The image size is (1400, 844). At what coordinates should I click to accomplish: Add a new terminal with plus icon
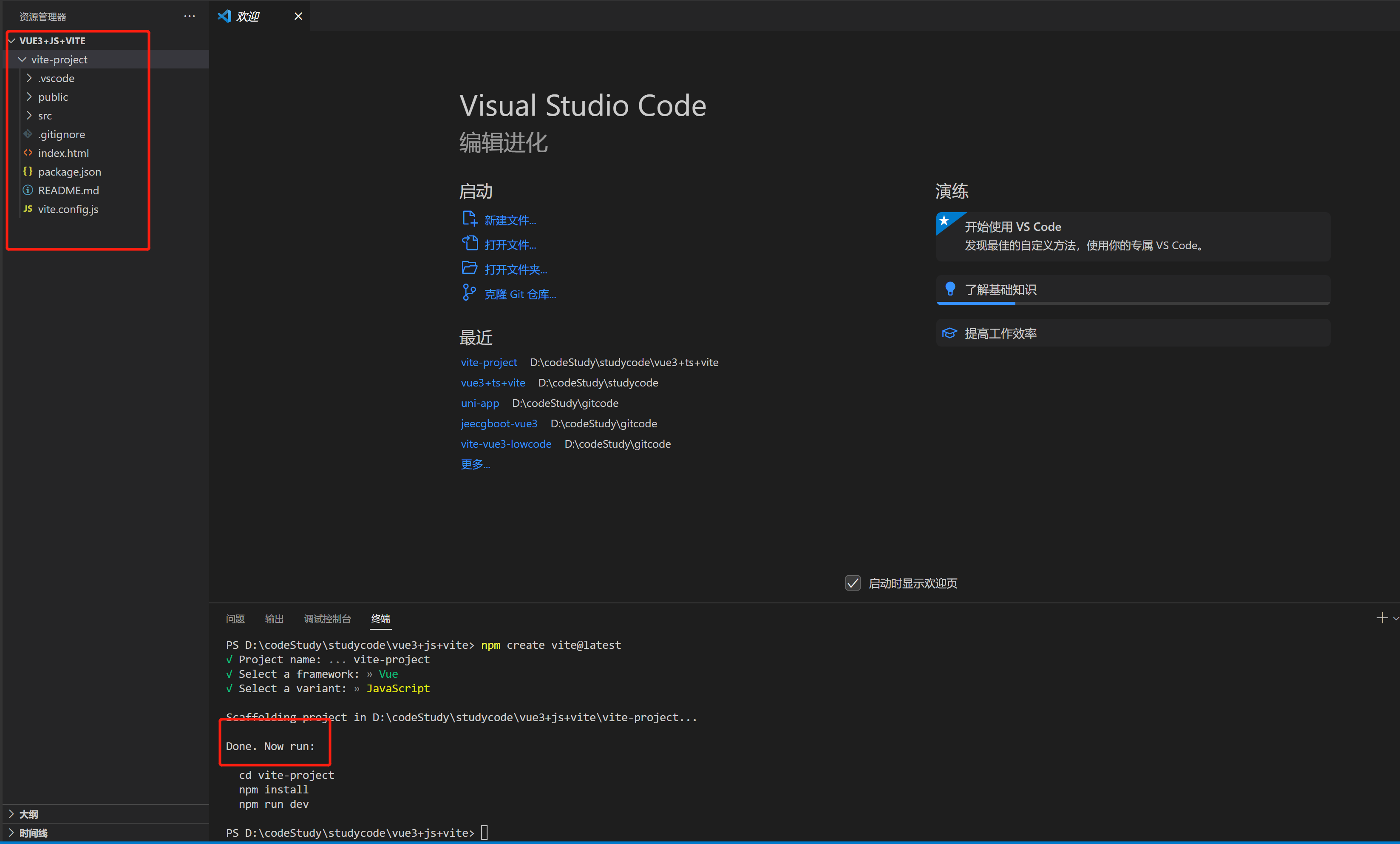(x=1382, y=618)
